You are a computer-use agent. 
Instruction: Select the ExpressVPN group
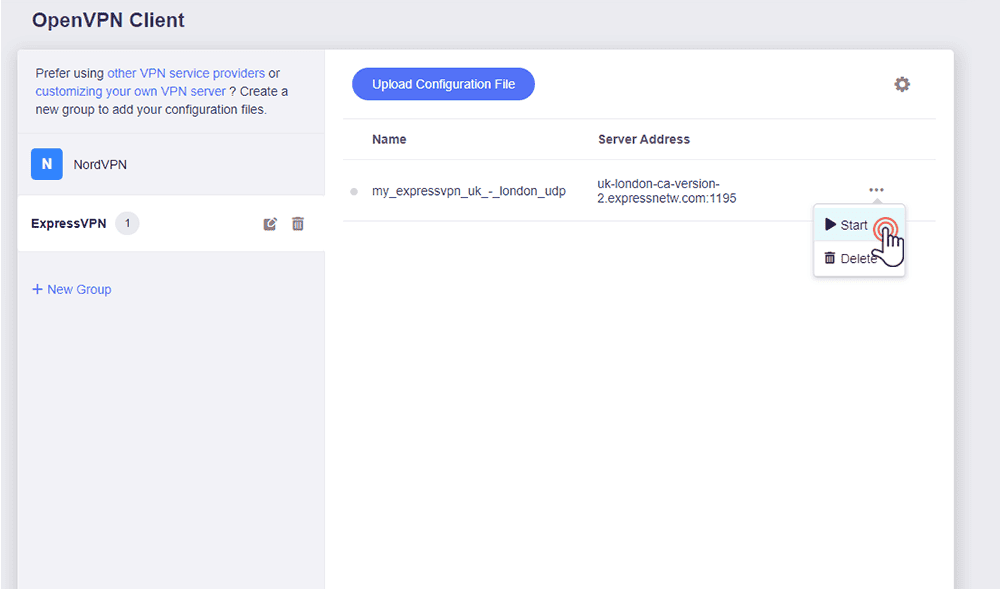[x=171, y=224]
